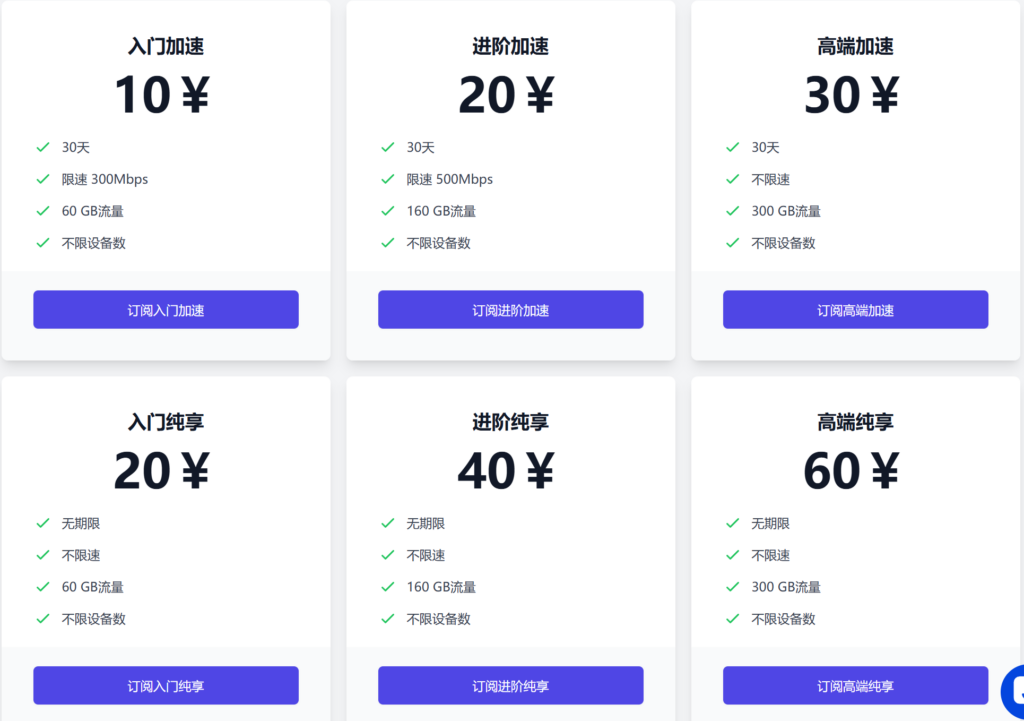The width and height of the screenshot is (1024, 721).
Task: Click checkmark beside 不限速 in 高端加速
Action: pos(733,179)
